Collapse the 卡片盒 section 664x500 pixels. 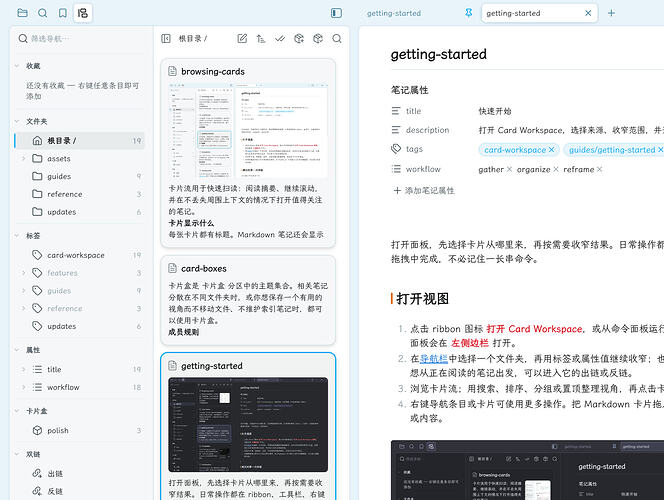click(17, 411)
